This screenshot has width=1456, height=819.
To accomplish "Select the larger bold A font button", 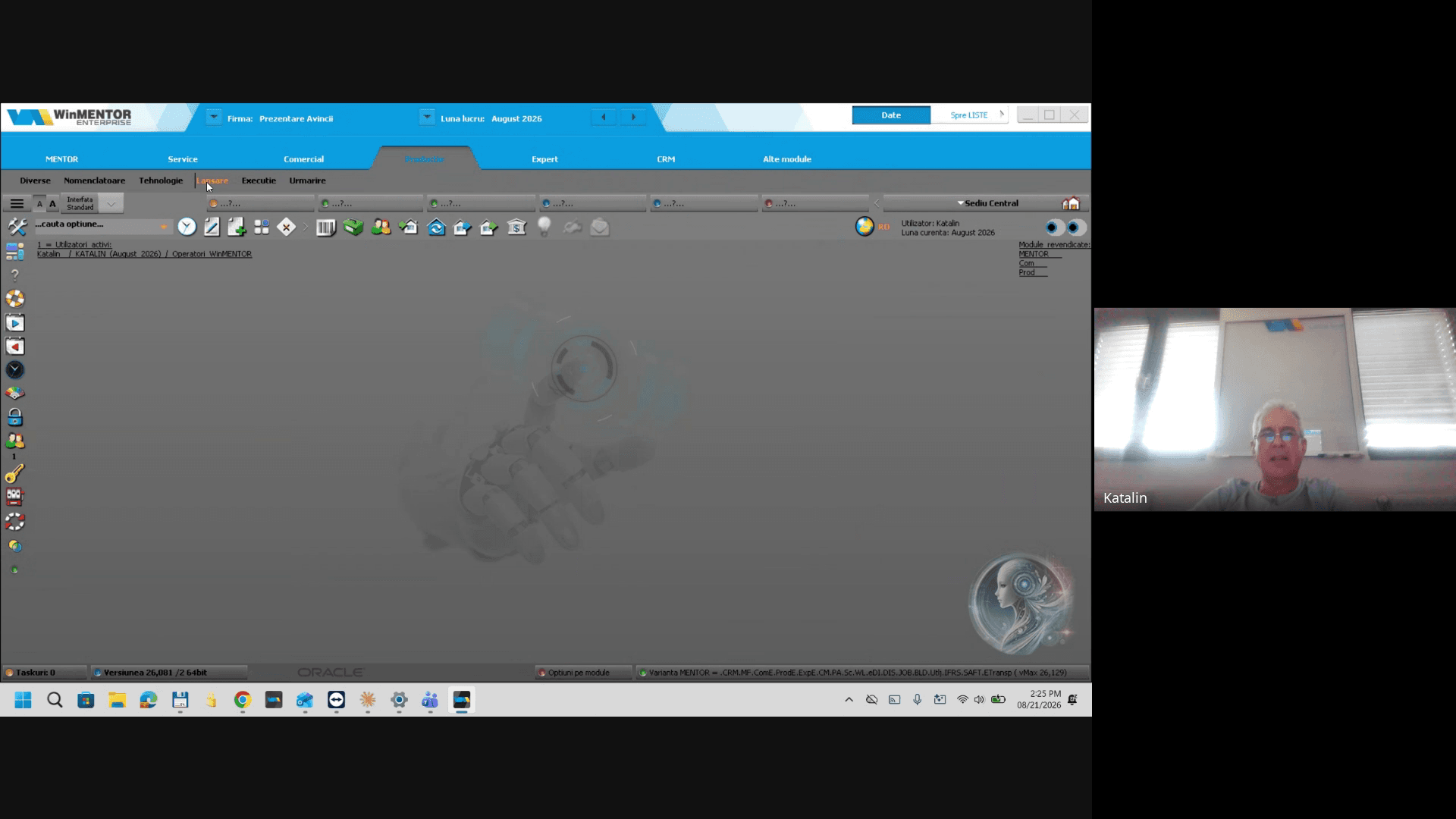I will point(52,203).
